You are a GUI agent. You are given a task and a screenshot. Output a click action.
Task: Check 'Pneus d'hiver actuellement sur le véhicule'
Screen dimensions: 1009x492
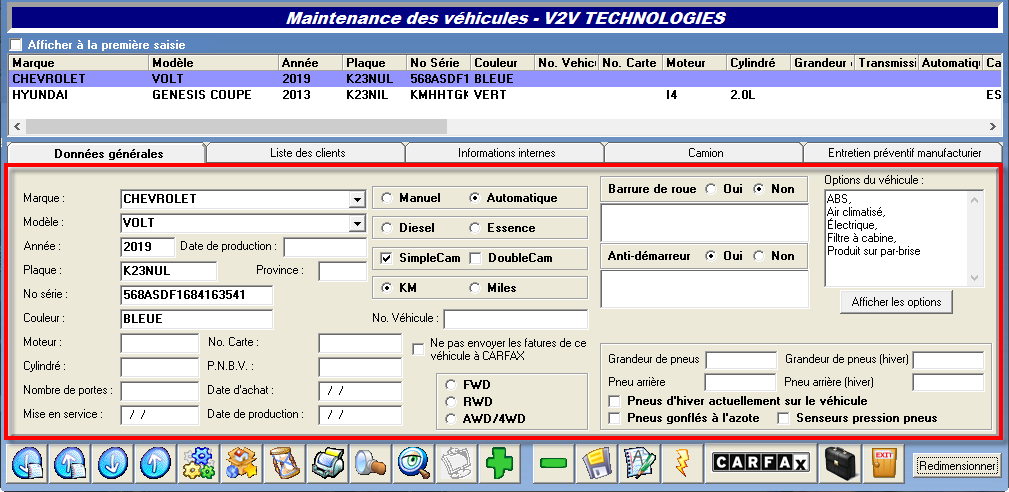[615, 401]
